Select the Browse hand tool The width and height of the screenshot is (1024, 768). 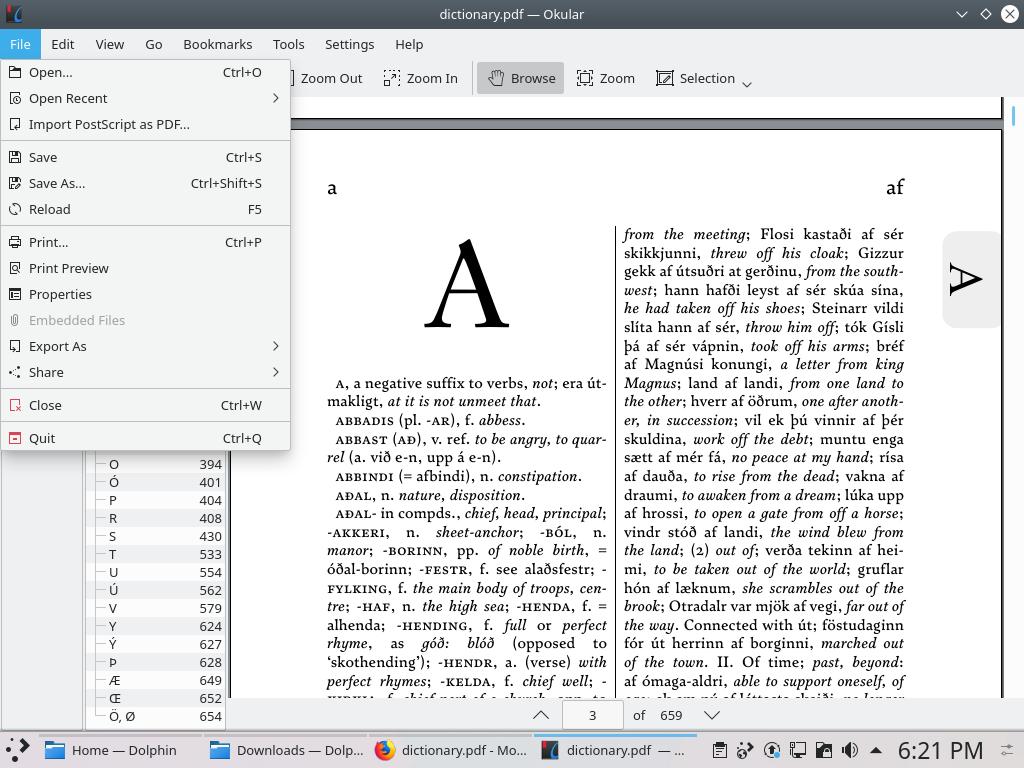tap(520, 78)
